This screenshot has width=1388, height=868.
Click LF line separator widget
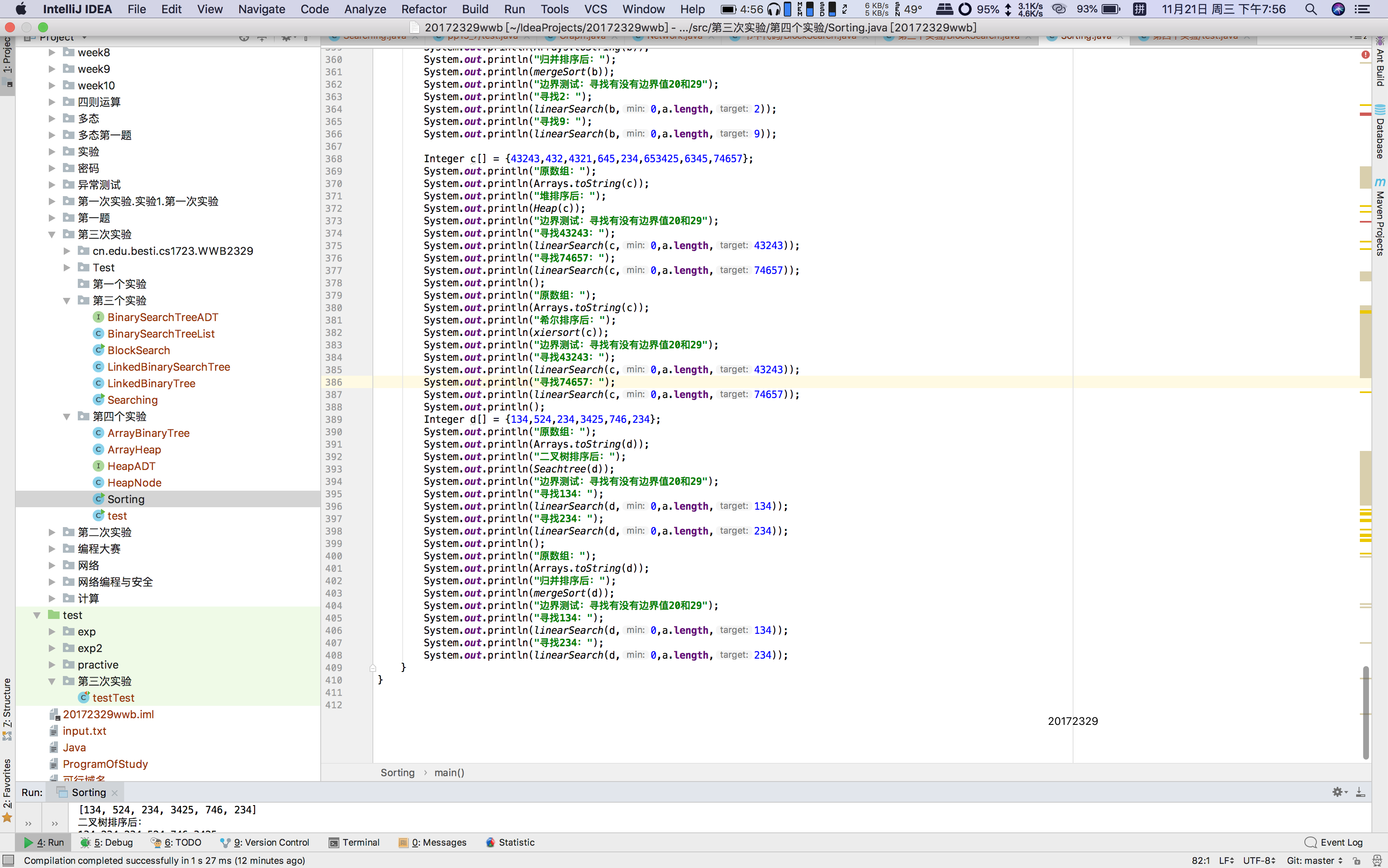[1226, 860]
